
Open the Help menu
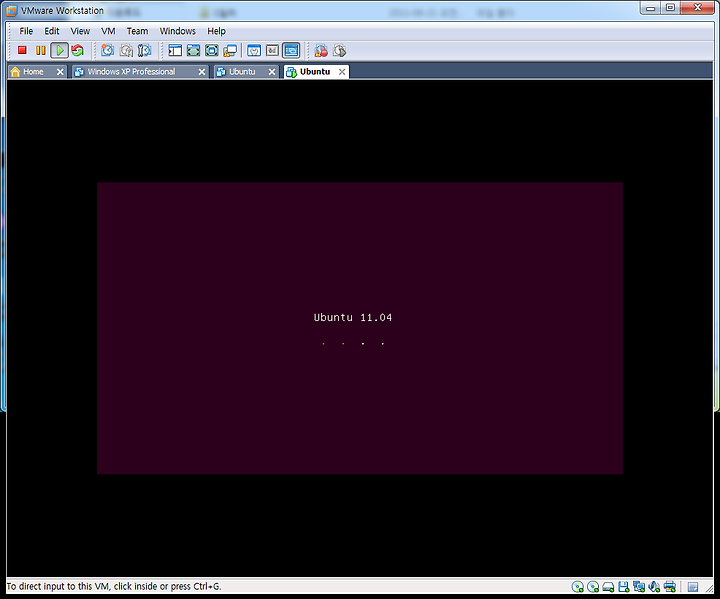coord(216,31)
